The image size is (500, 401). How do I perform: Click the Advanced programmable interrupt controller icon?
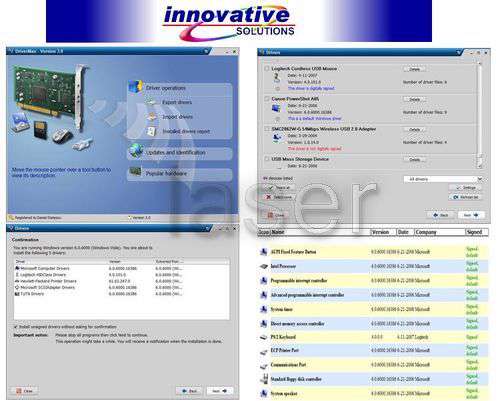coord(263,295)
